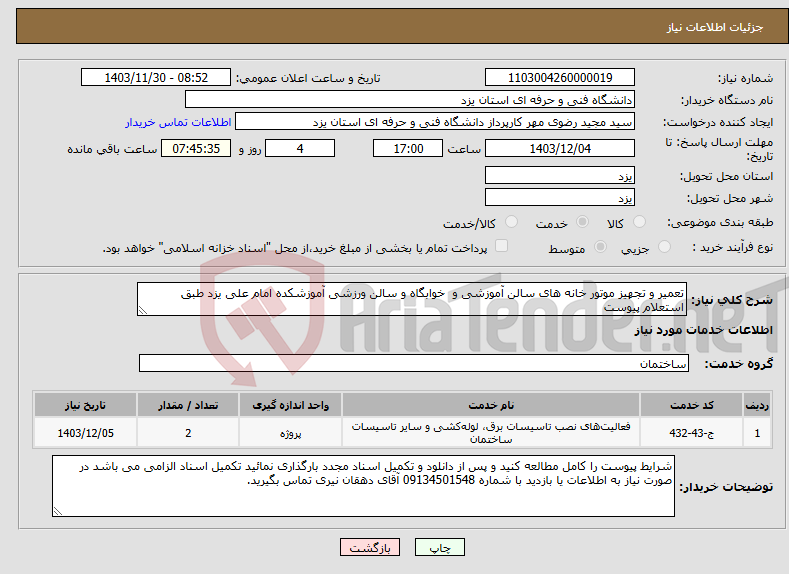Click the deadline time field 17:00

coord(408,148)
